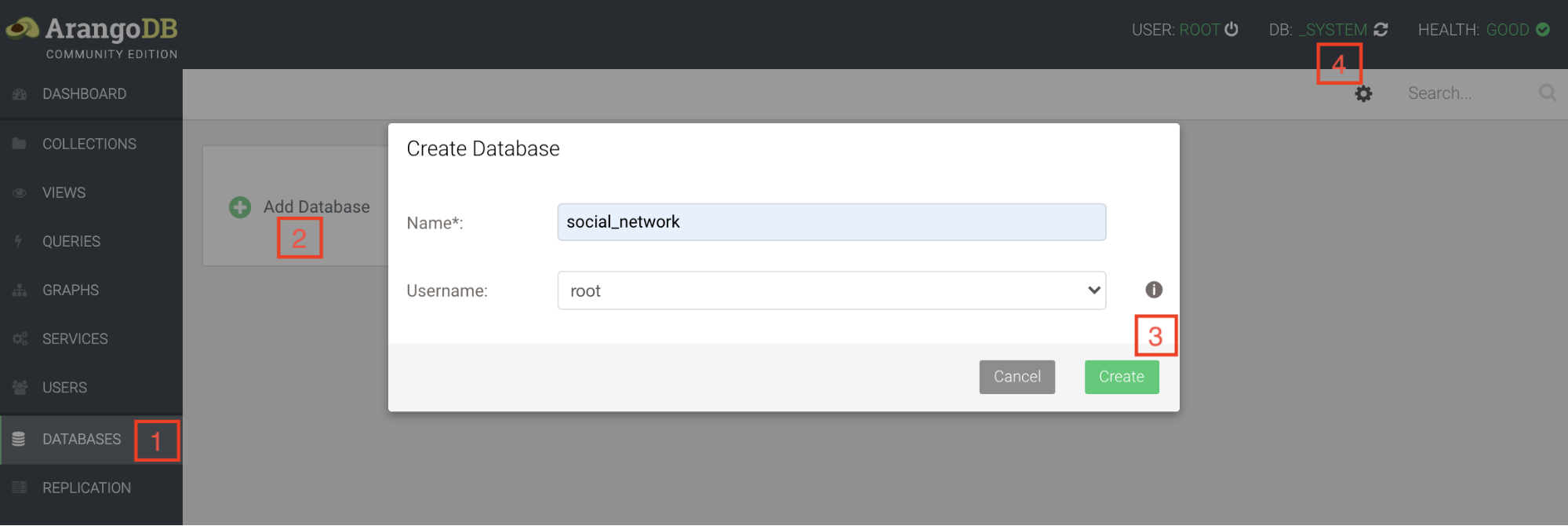
Task: Click the Cancel button
Action: [1017, 377]
